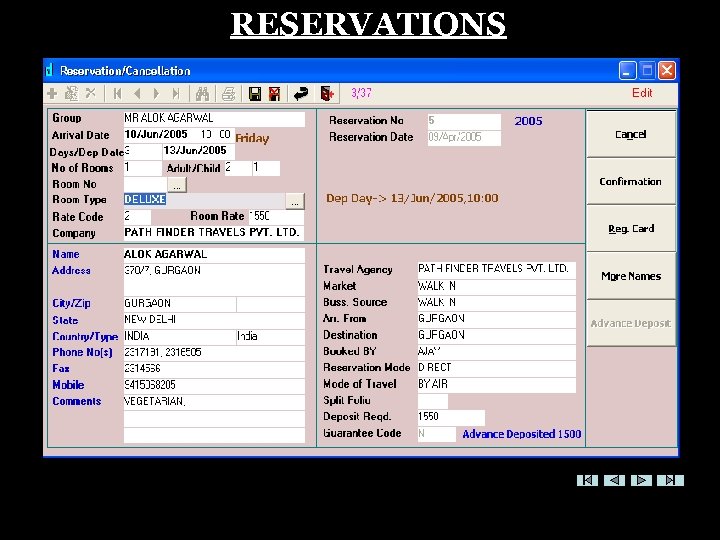The width and height of the screenshot is (720, 540).
Task: Click the Booked BY field AJAY
Action: (x=496, y=352)
